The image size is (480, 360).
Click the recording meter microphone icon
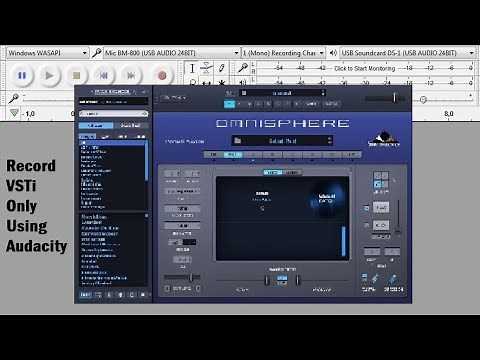point(242,68)
